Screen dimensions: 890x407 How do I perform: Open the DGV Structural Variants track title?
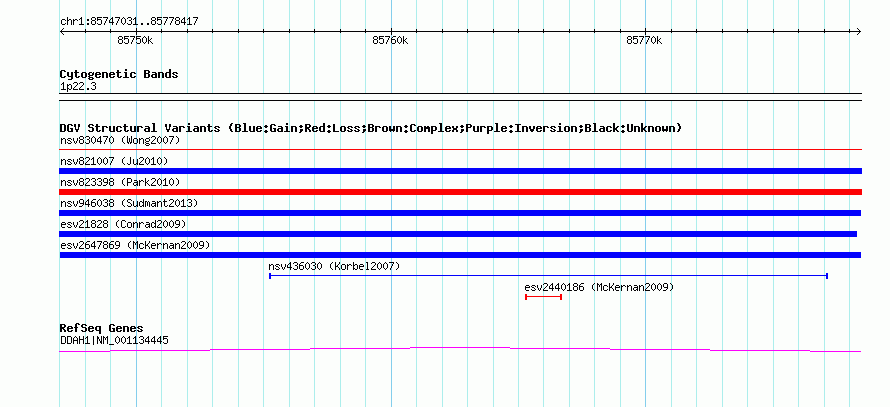point(371,128)
